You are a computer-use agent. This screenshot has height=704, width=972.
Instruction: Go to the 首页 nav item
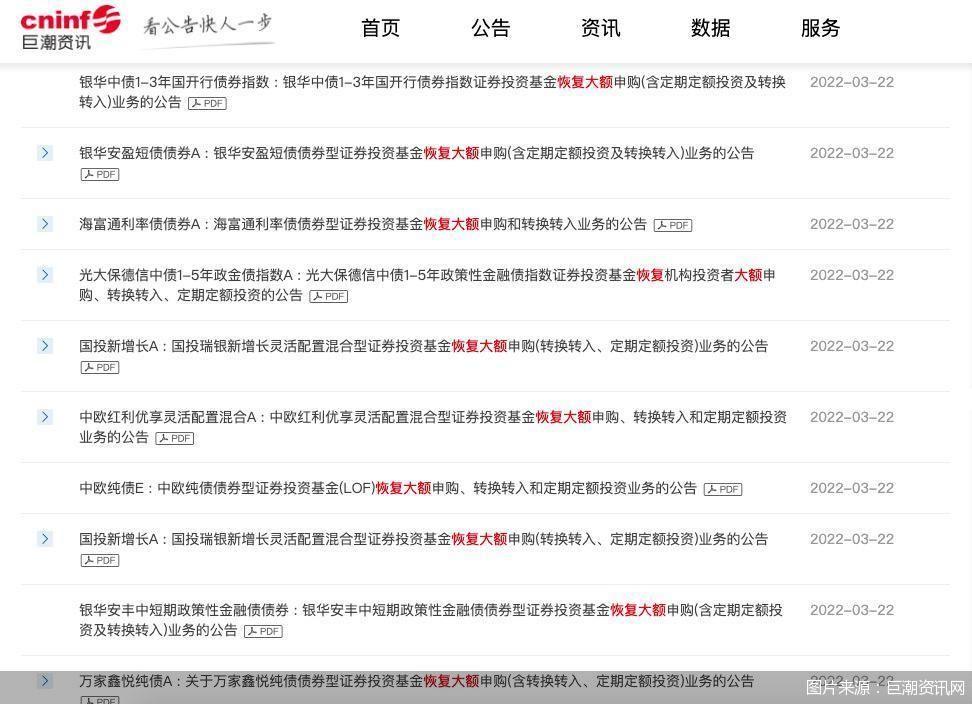(381, 28)
